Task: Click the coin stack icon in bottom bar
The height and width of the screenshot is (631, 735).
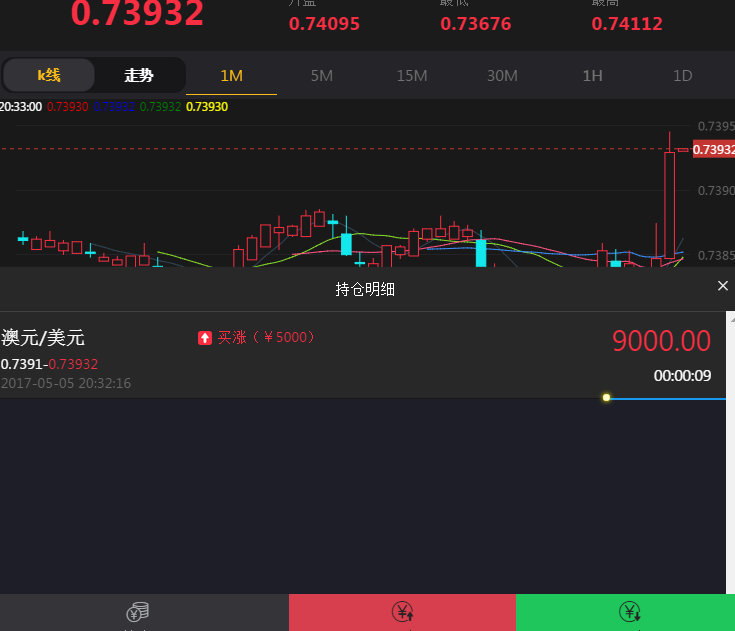Action: coord(137,611)
